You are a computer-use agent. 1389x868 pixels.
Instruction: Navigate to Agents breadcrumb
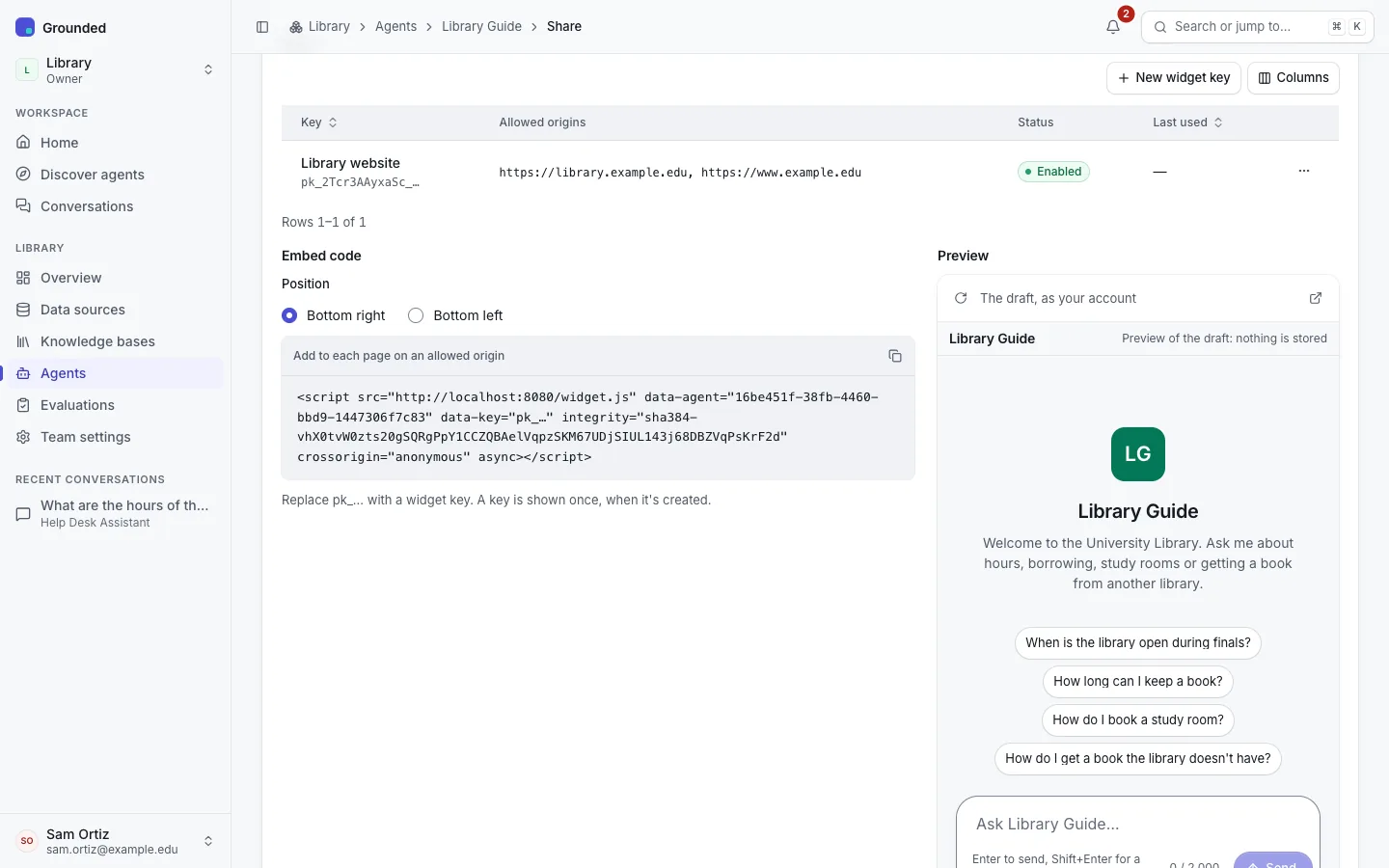click(x=395, y=27)
